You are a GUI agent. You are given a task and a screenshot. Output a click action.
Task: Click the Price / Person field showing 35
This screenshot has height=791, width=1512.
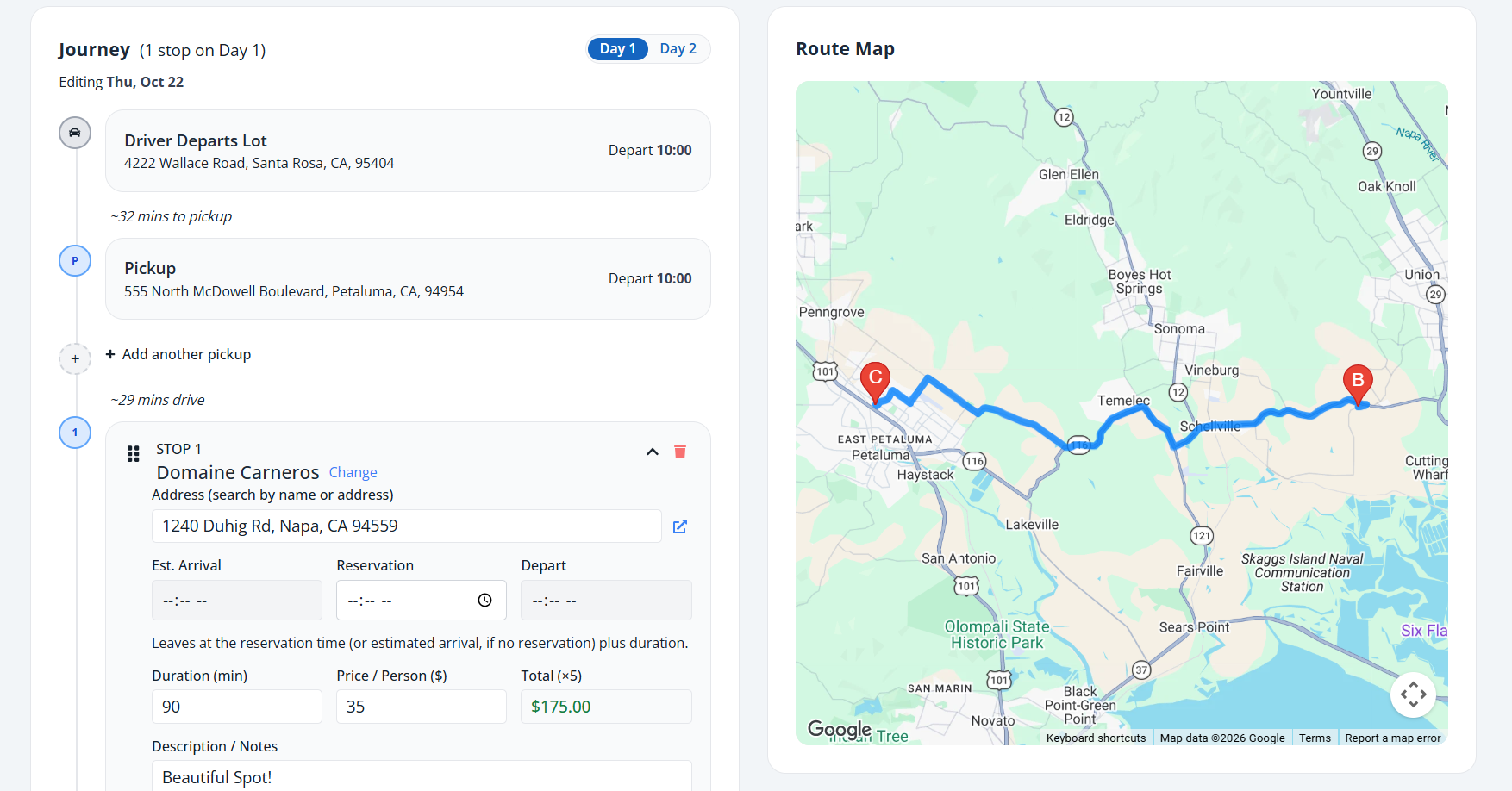[421, 707]
